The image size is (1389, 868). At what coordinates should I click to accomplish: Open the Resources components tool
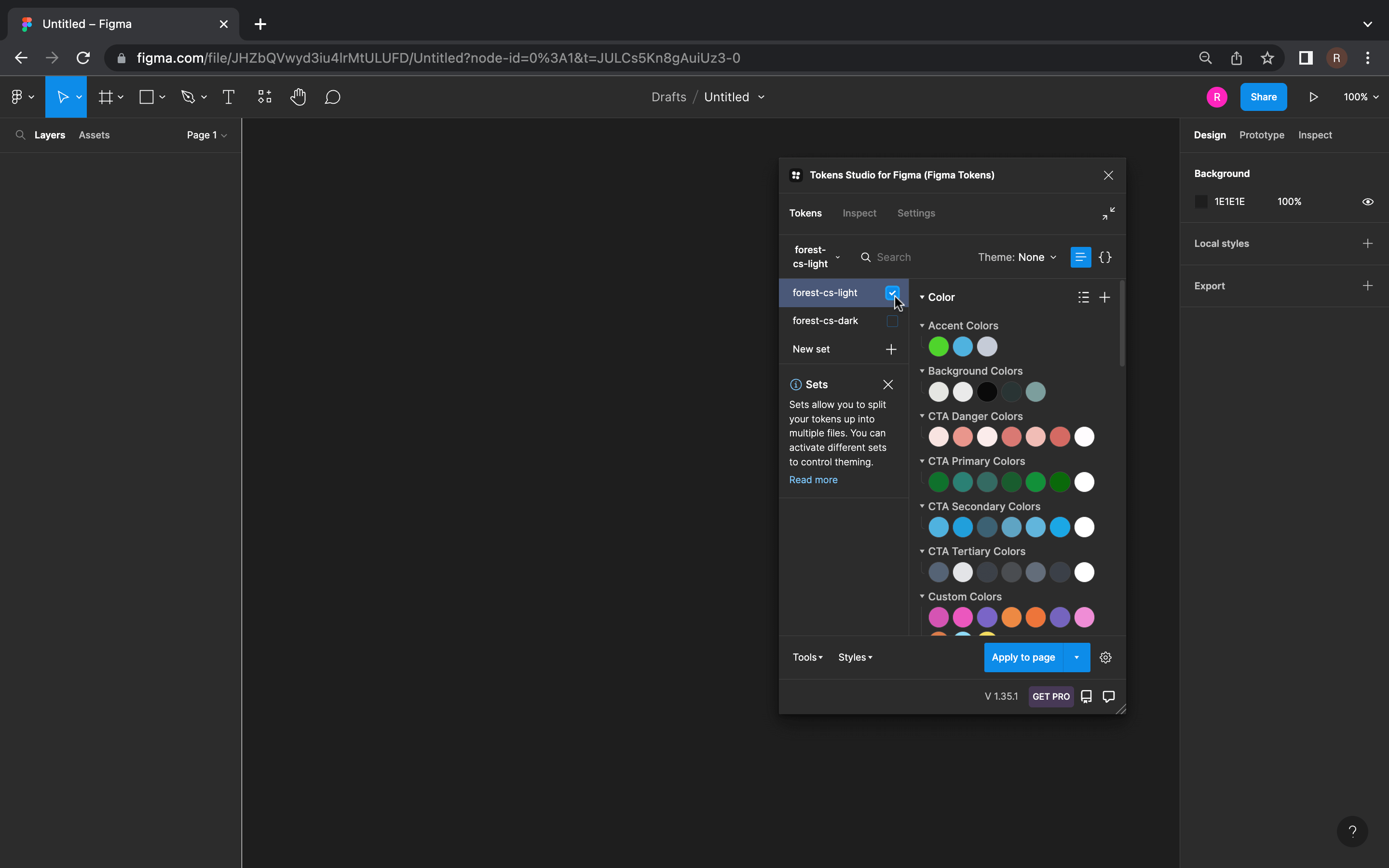(264, 97)
